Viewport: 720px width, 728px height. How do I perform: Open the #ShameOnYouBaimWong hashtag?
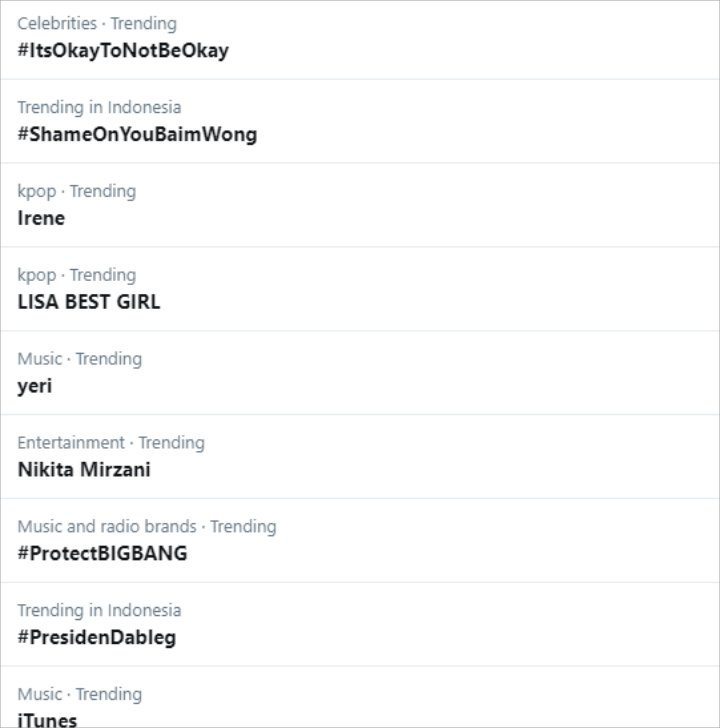(137, 134)
